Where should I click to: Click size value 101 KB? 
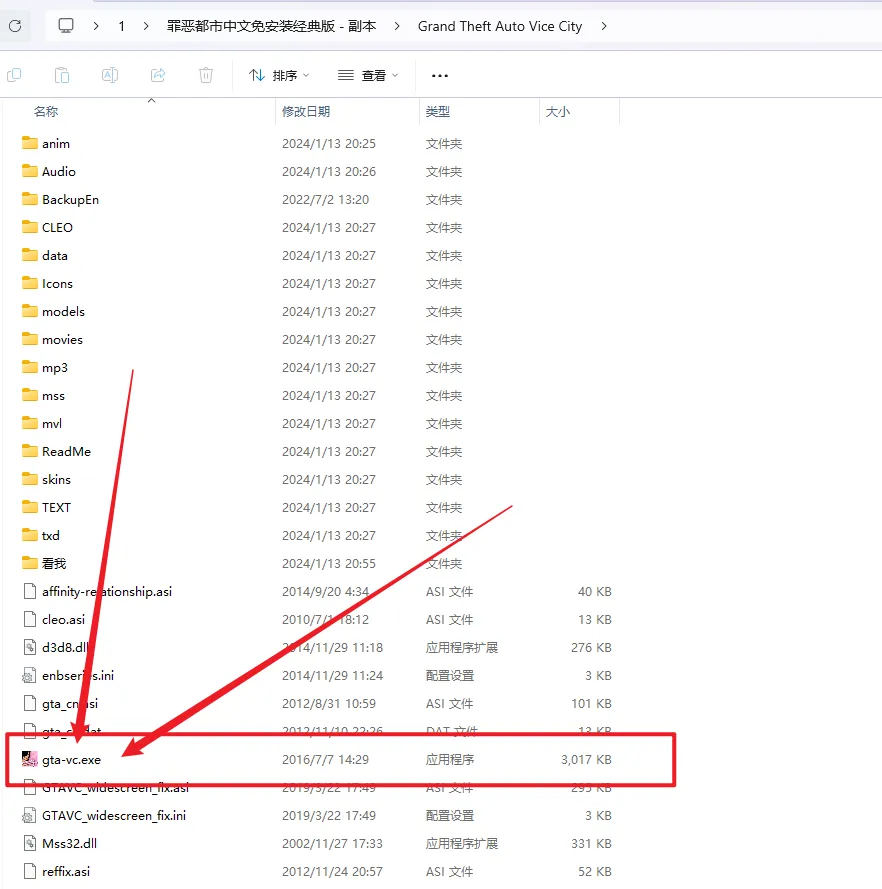click(x=591, y=704)
